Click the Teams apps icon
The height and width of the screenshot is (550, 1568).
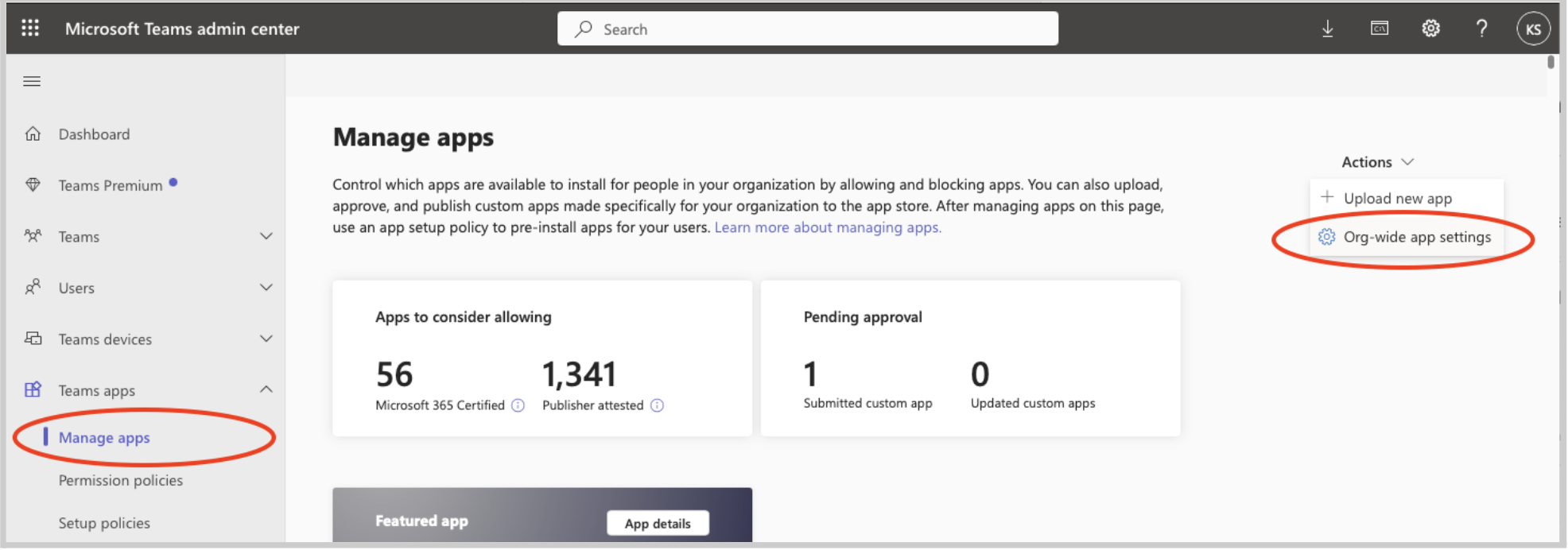point(33,389)
